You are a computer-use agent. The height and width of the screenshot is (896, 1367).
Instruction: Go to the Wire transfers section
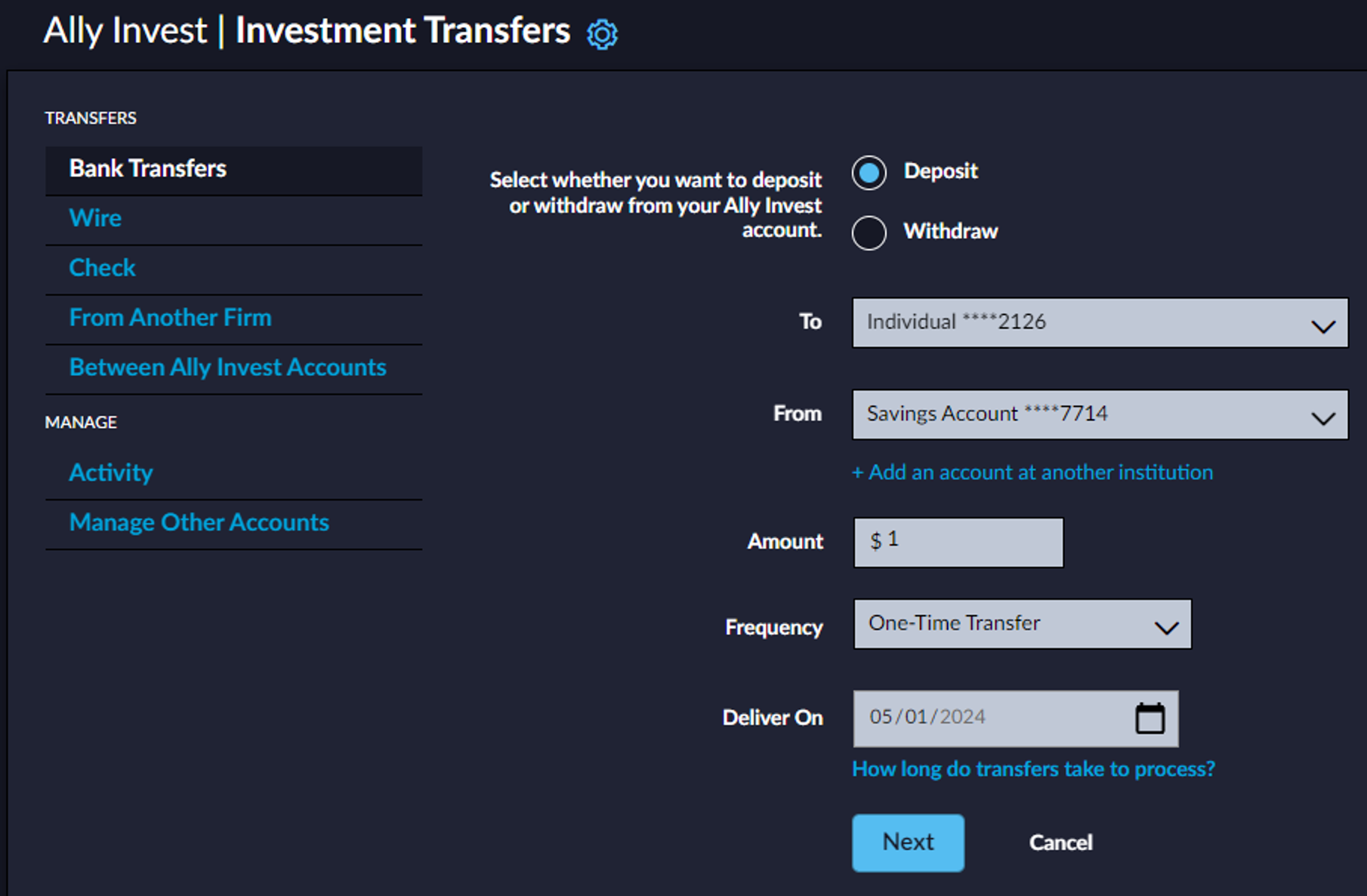pyautogui.click(x=95, y=218)
